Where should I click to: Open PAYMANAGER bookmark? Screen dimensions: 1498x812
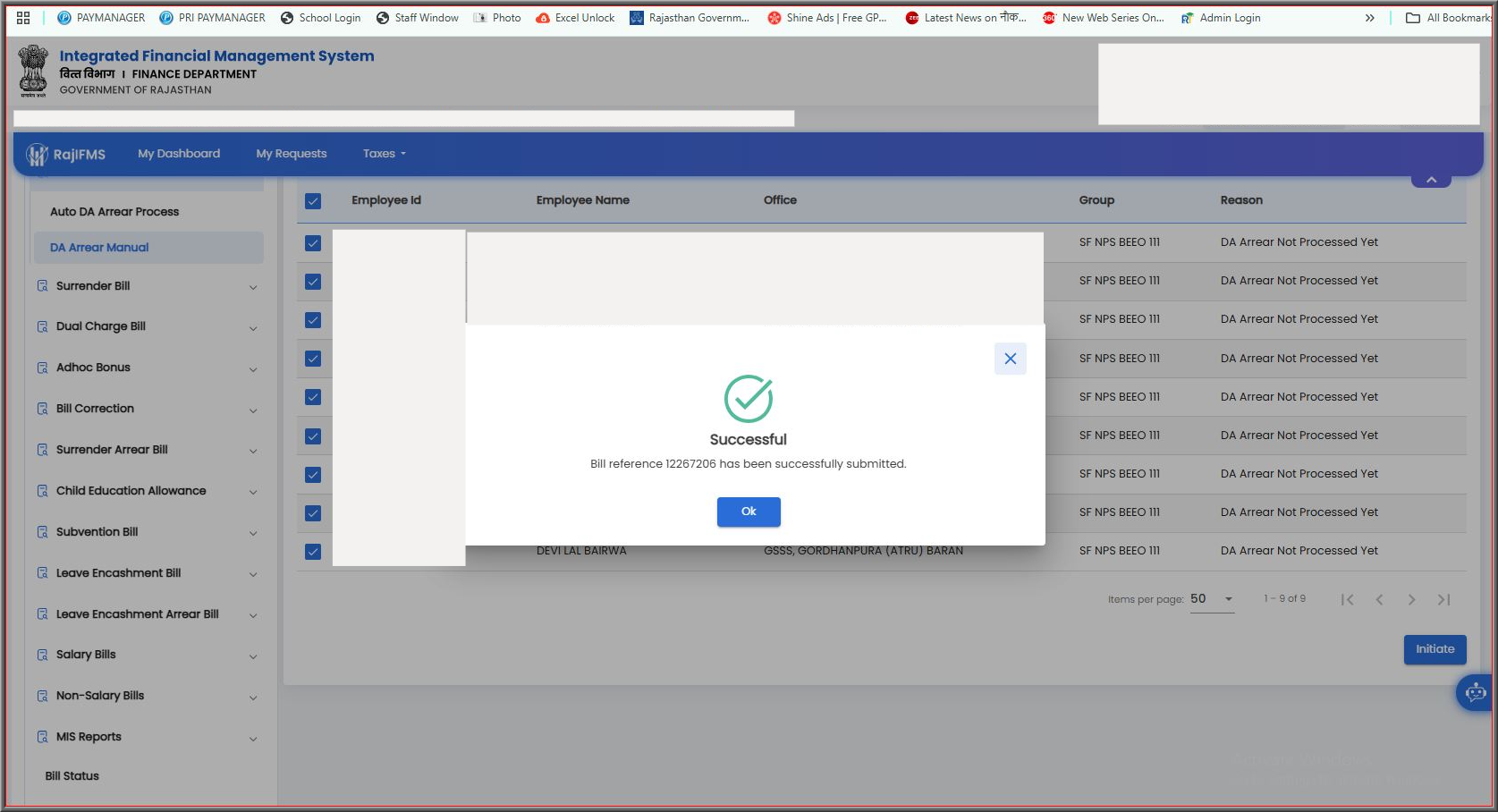[101, 18]
